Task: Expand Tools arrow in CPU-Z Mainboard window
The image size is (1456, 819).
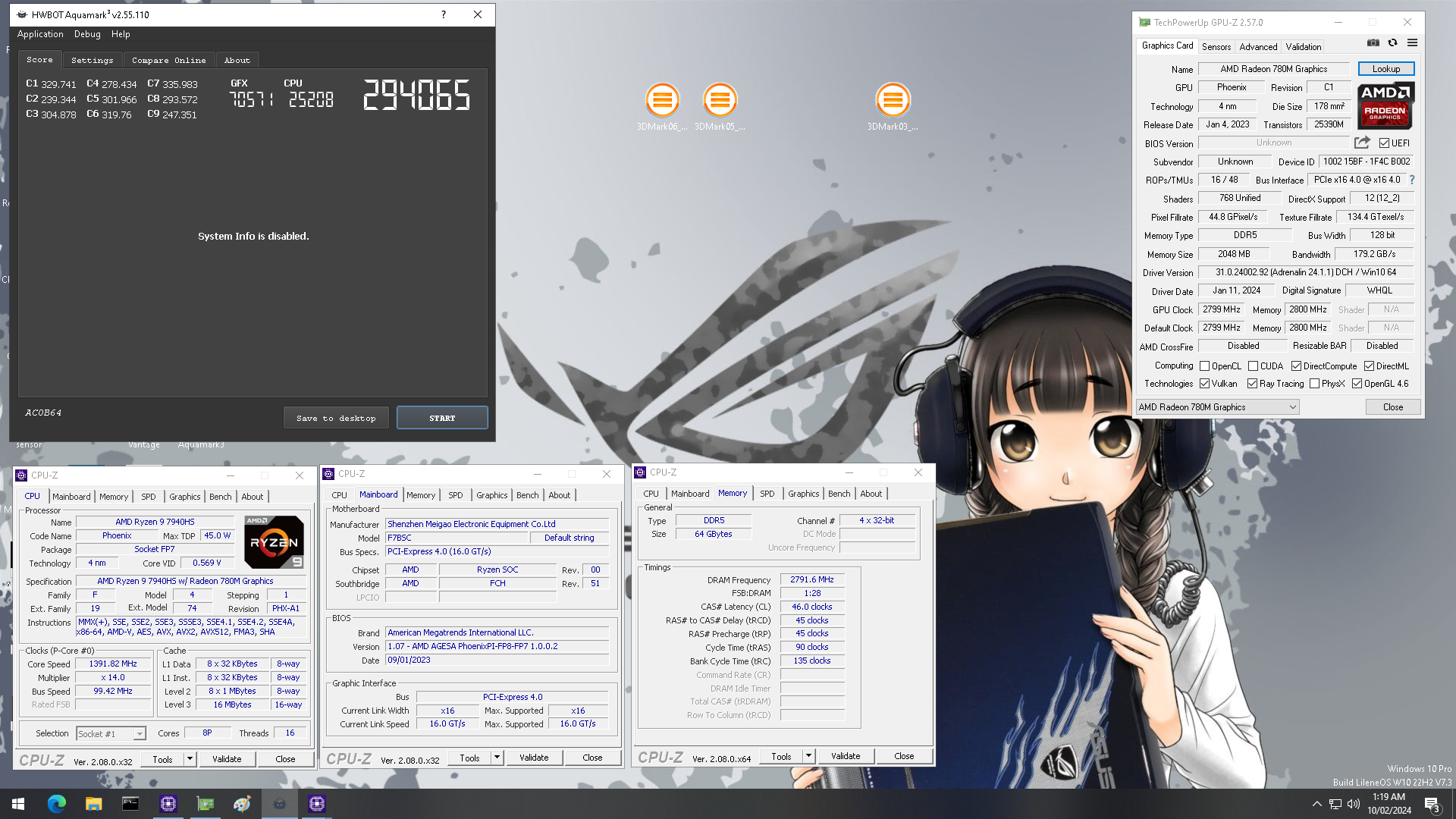Action: point(497,758)
